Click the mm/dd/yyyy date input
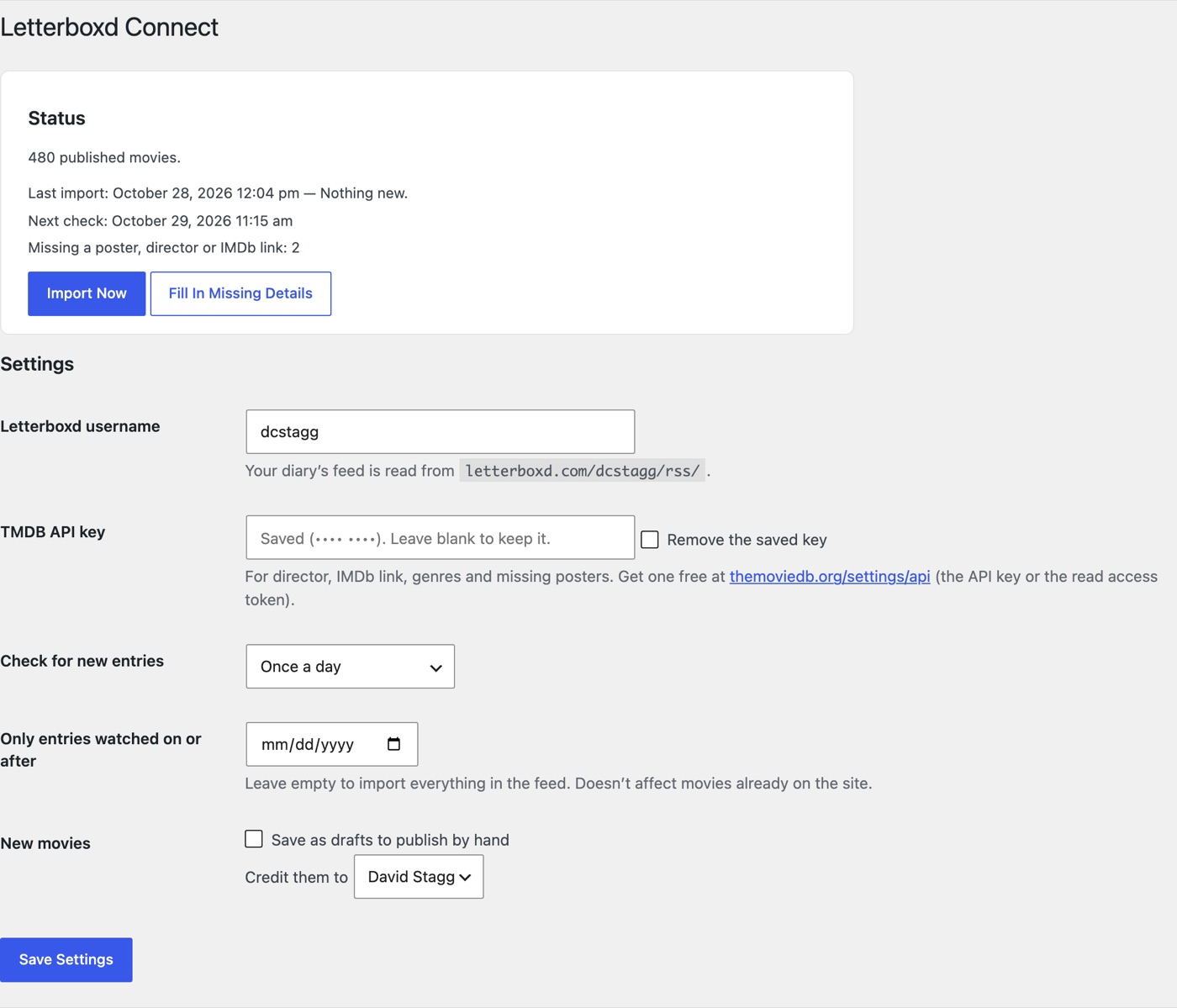Image resolution: width=1177 pixels, height=1008 pixels. click(x=331, y=744)
